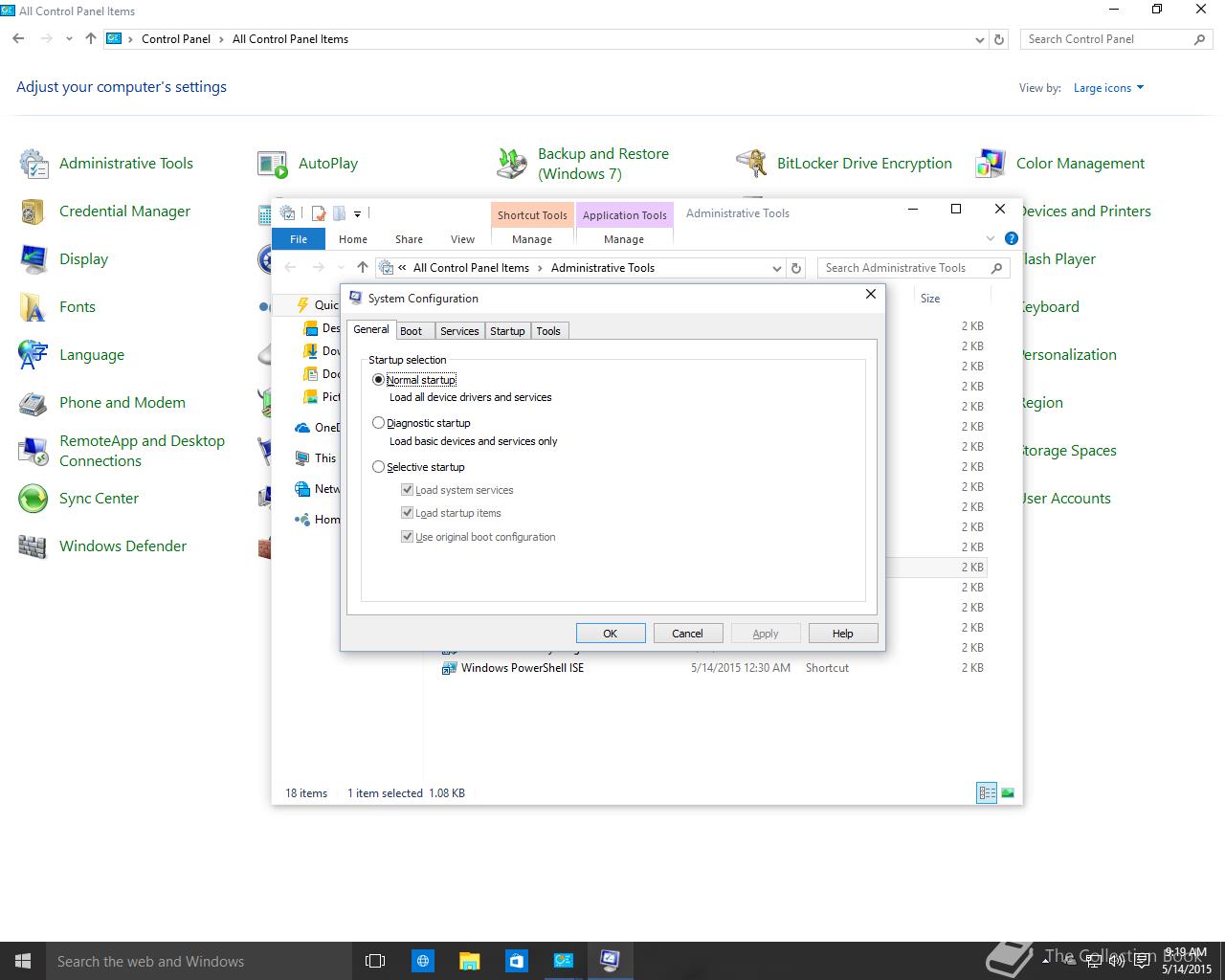
Task: Open the Action Center notification icon
Action: pyautogui.click(x=1141, y=961)
